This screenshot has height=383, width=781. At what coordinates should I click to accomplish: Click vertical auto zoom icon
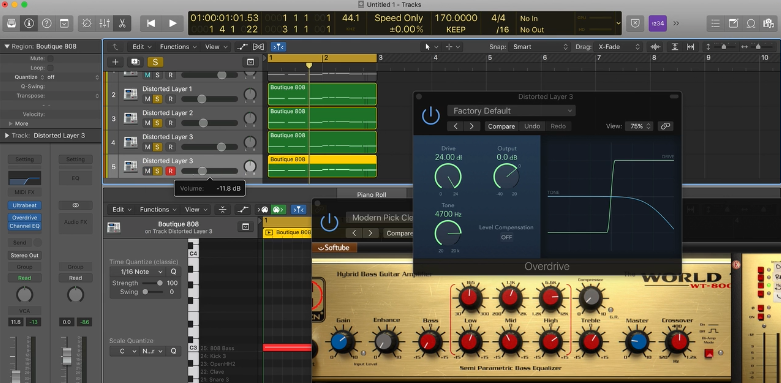tap(674, 47)
